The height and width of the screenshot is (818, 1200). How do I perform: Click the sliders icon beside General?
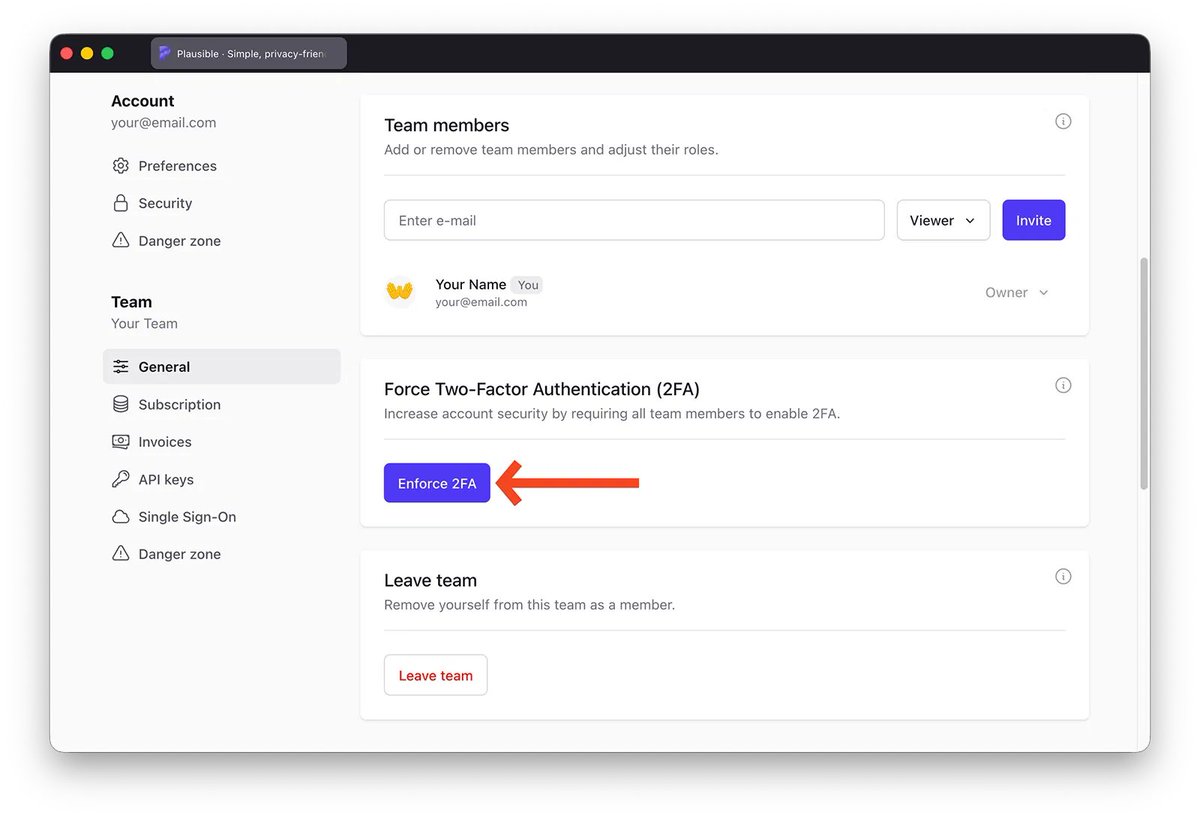tap(121, 367)
